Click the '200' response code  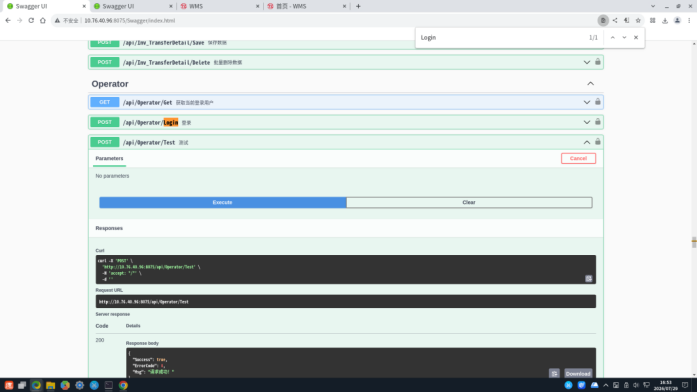(100, 340)
